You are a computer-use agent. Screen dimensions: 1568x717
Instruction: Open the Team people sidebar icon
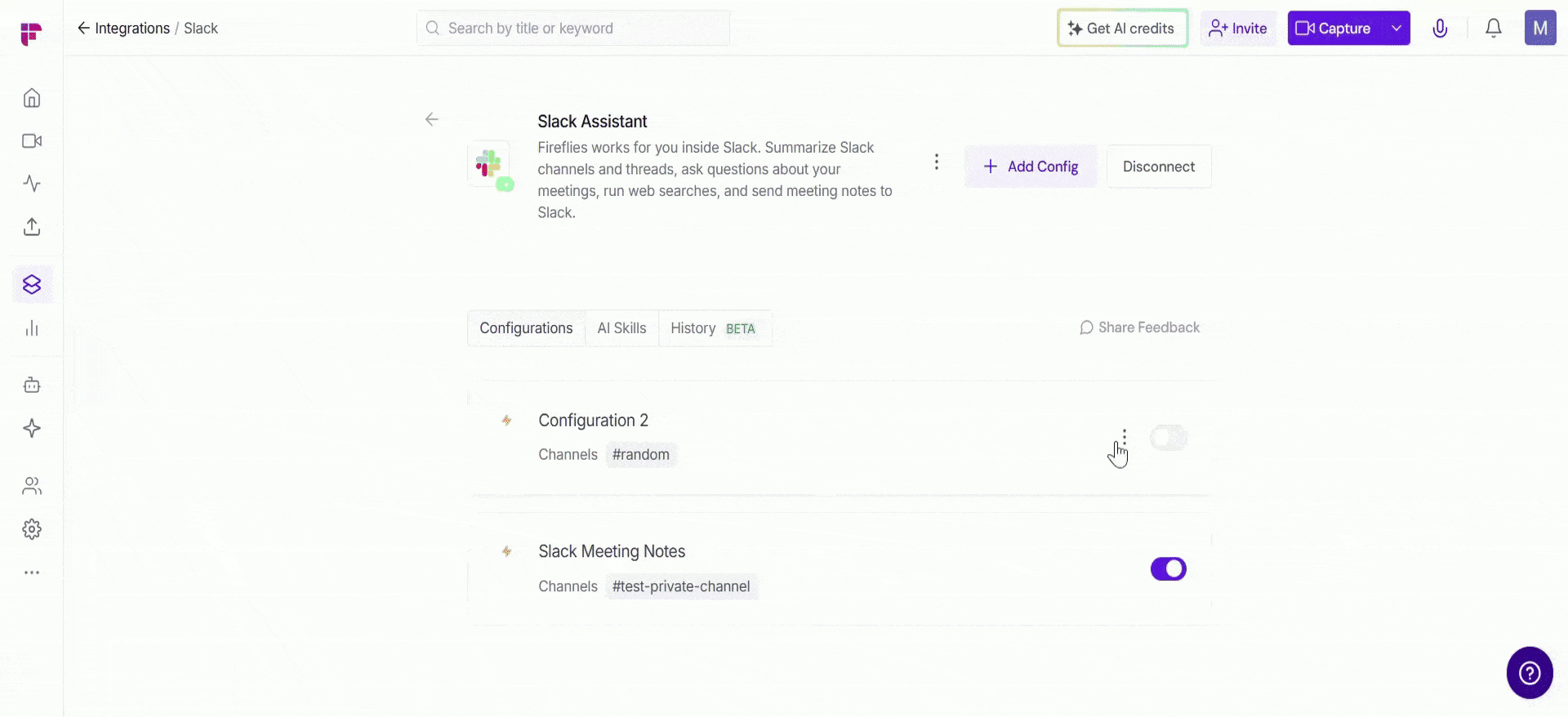(32, 486)
